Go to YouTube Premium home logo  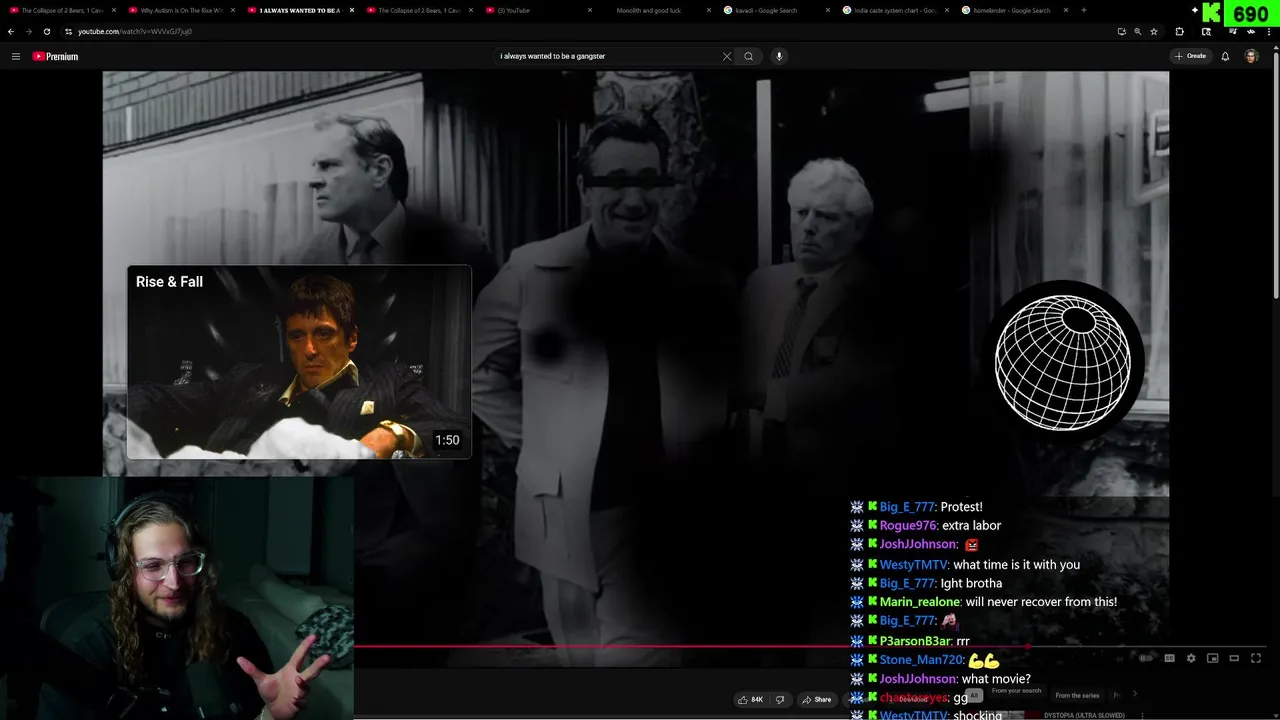click(x=55, y=56)
